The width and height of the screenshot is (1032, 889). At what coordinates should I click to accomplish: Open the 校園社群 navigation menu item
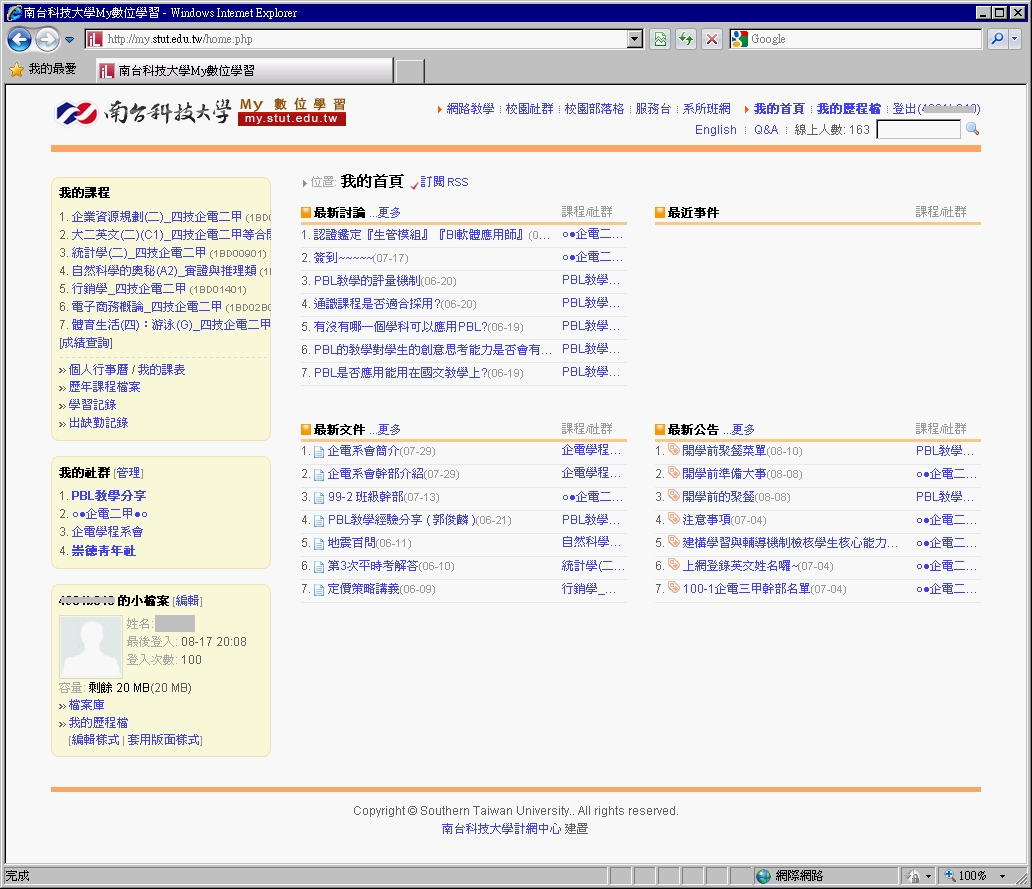[529, 109]
